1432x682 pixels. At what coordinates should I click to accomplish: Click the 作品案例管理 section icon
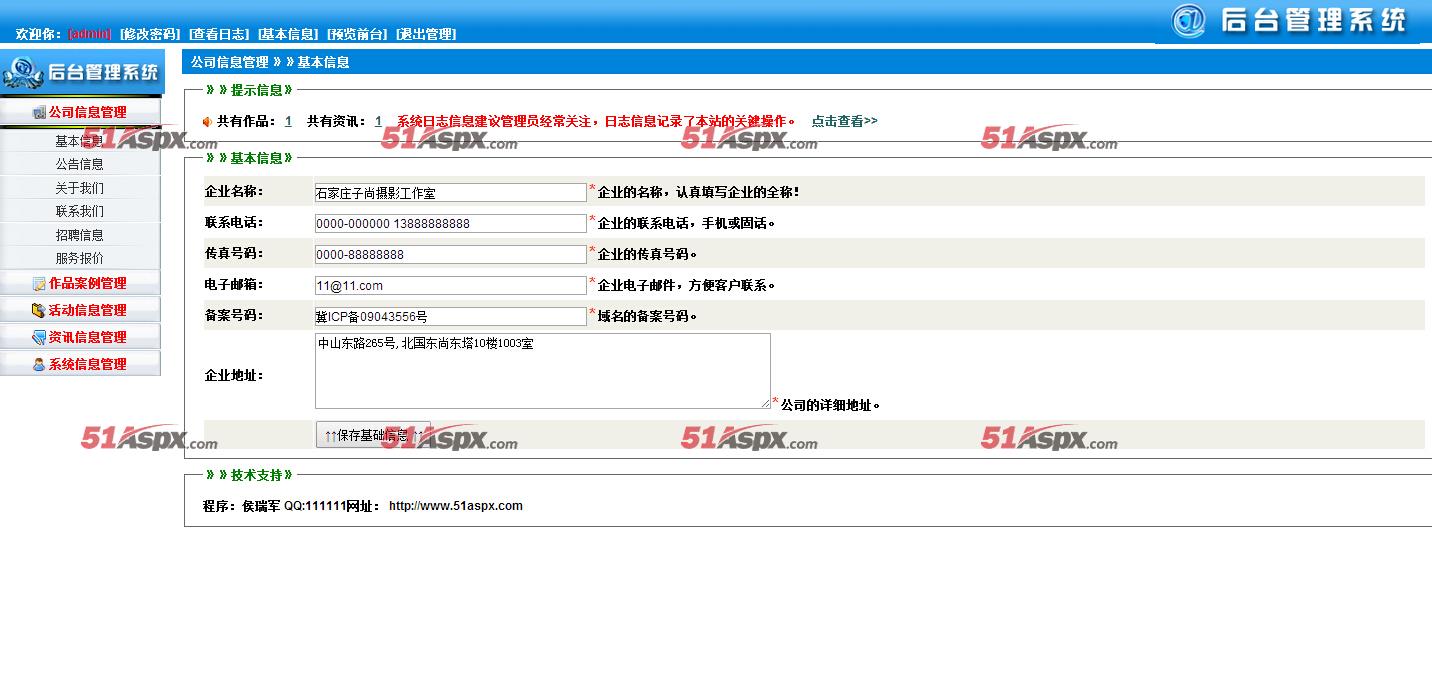39,284
